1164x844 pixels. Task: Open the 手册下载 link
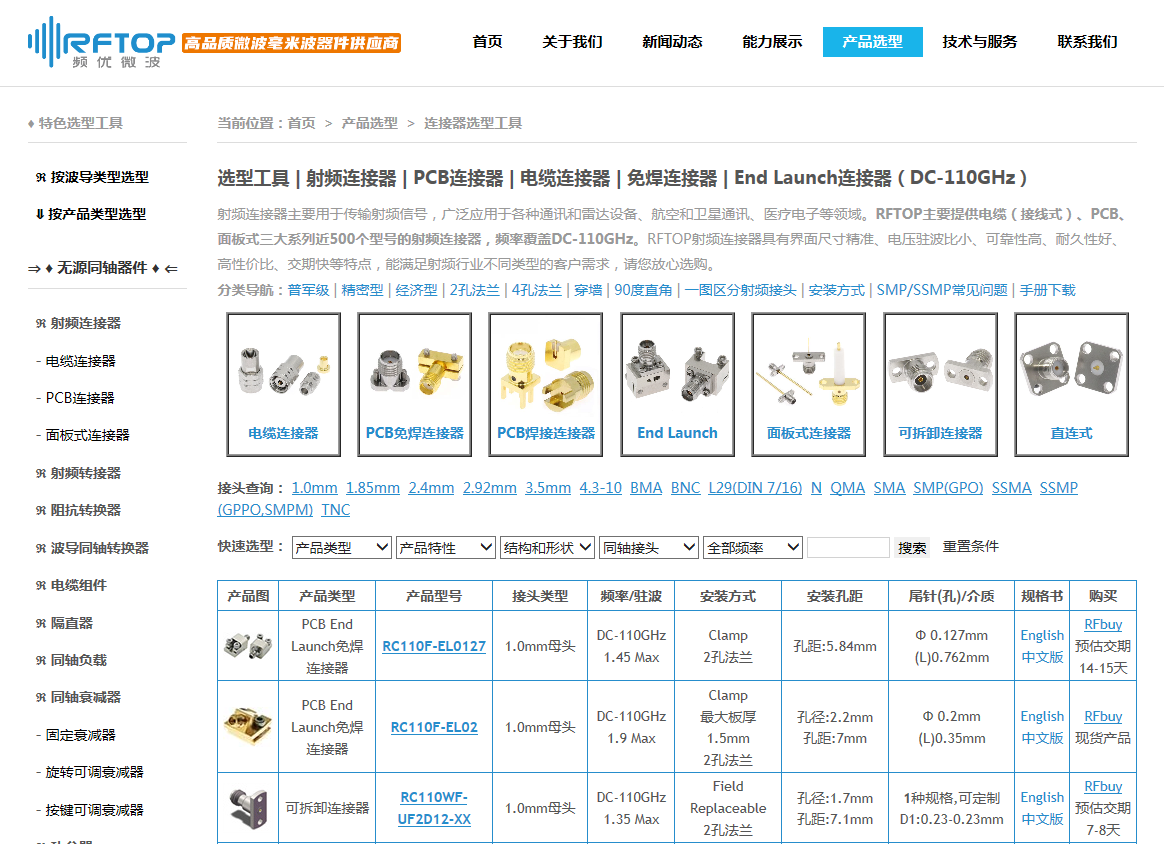point(1047,290)
